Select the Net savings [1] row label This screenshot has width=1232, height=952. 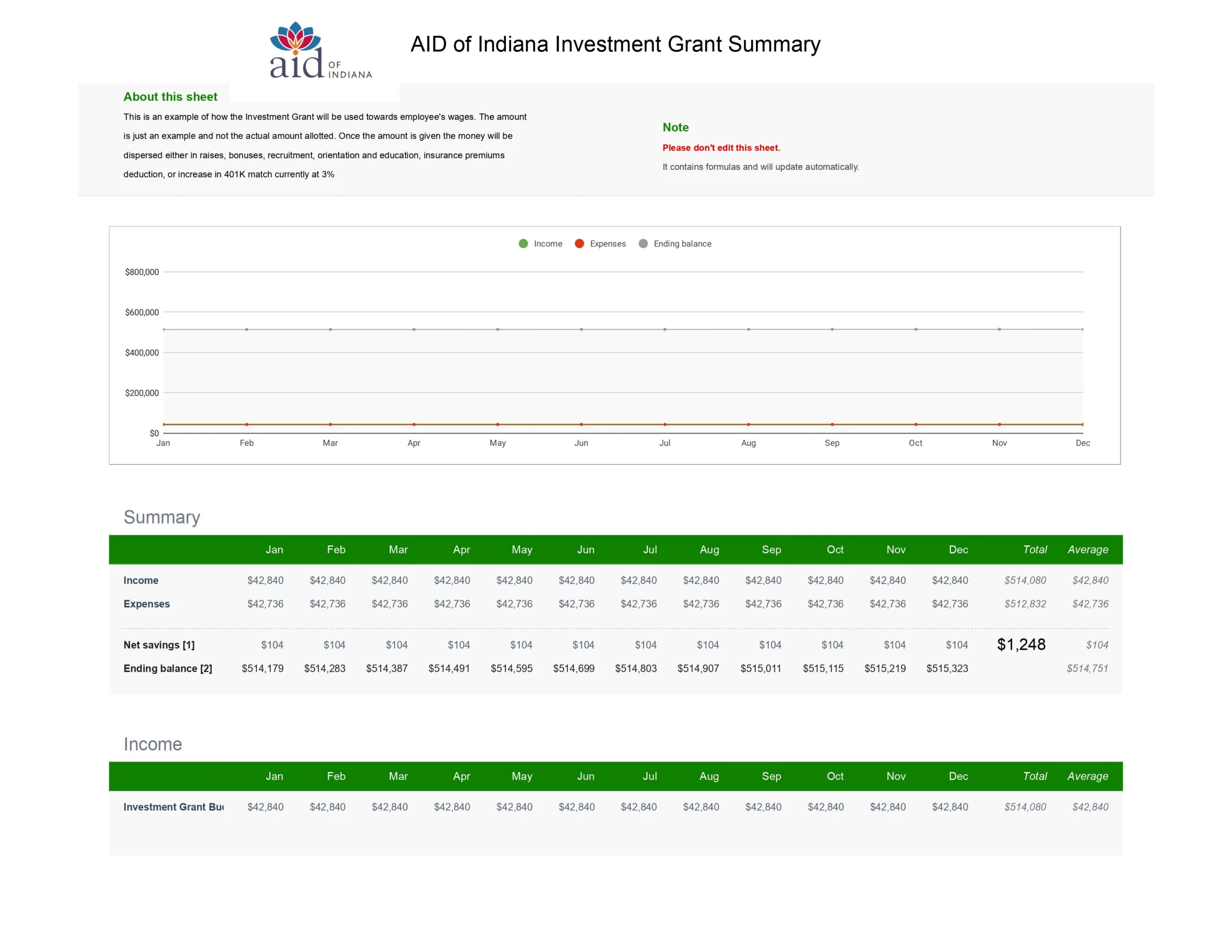coord(159,645)
